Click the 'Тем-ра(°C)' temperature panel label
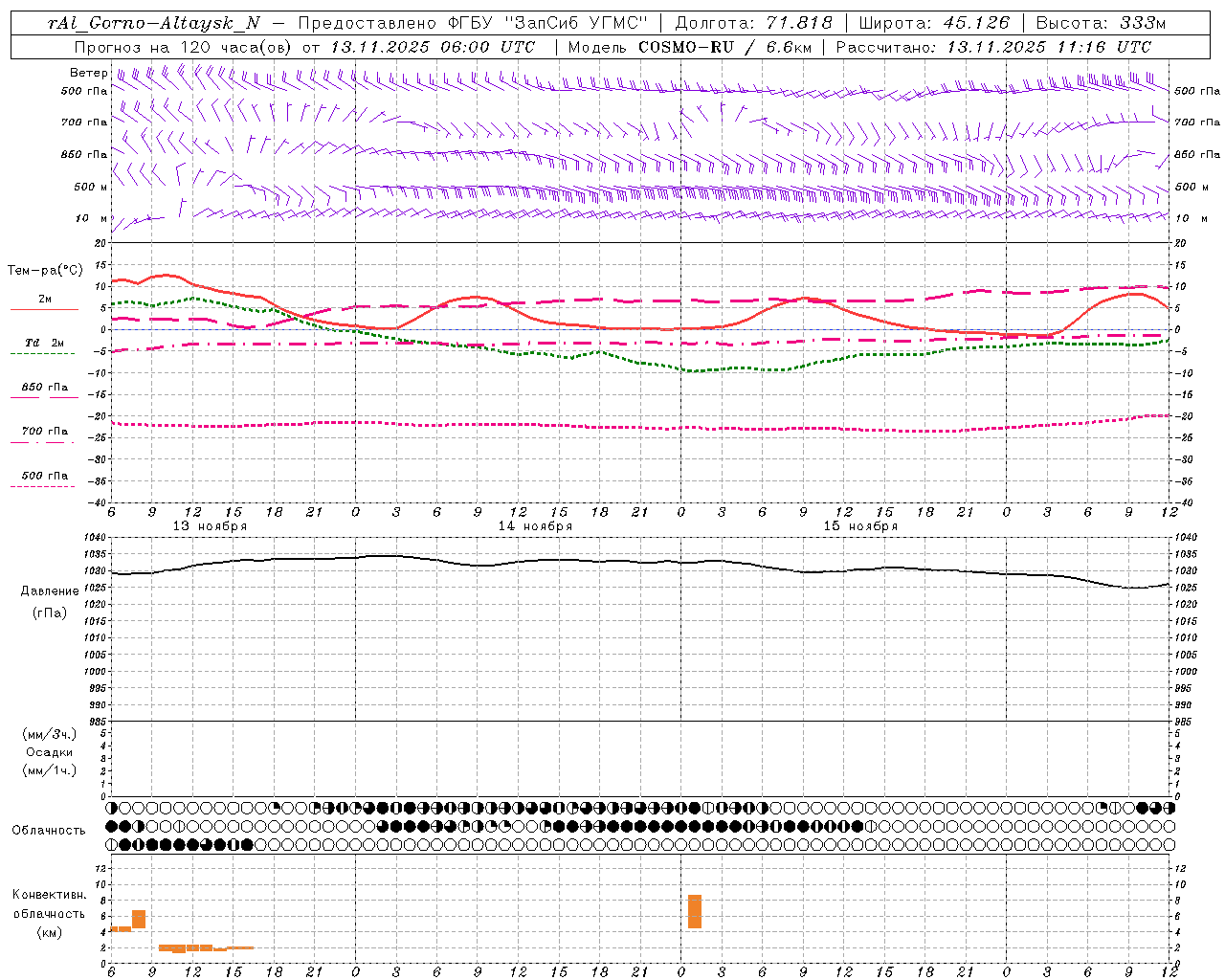Image resolution: width=1225 pixels, height=980 pixels. point(45,271)
